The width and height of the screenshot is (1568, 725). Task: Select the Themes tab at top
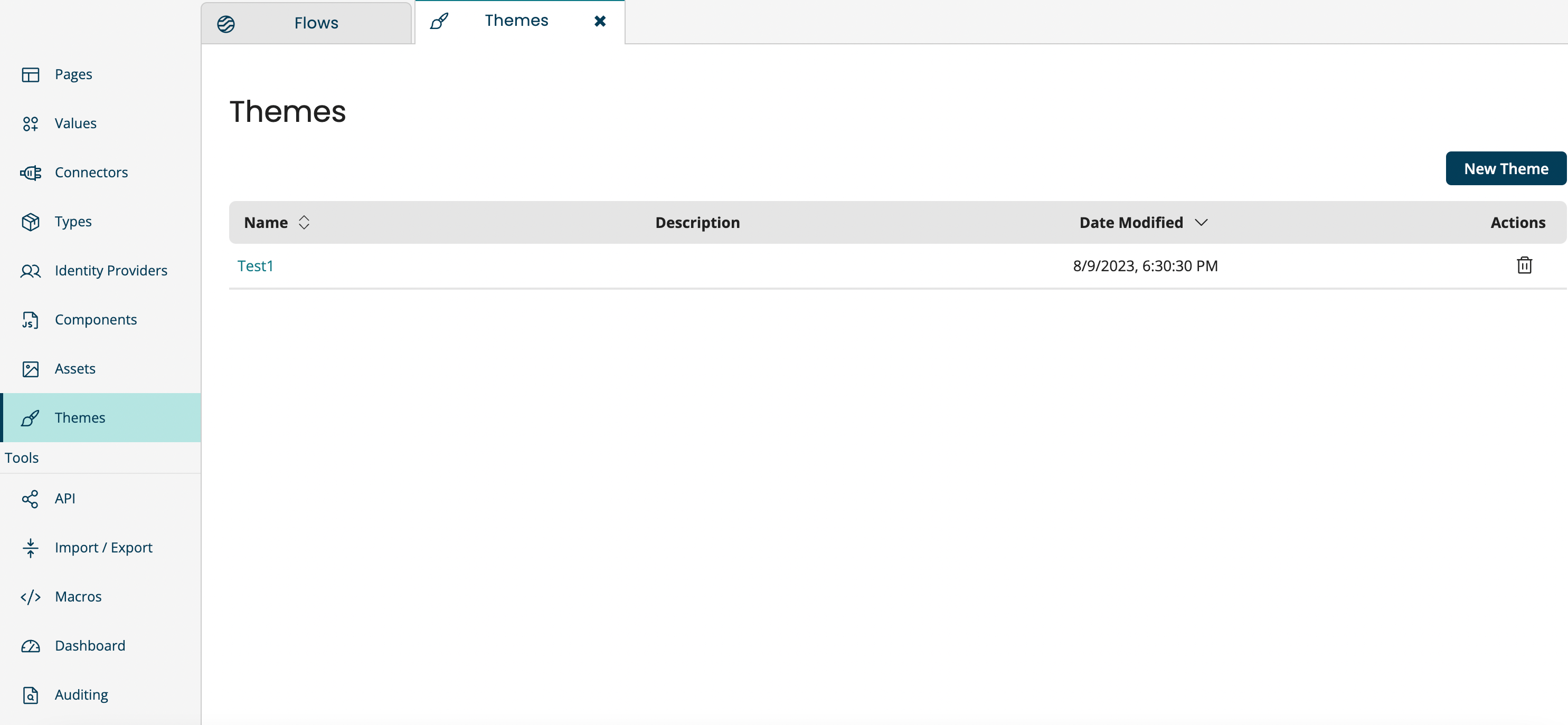coord(516,21)
